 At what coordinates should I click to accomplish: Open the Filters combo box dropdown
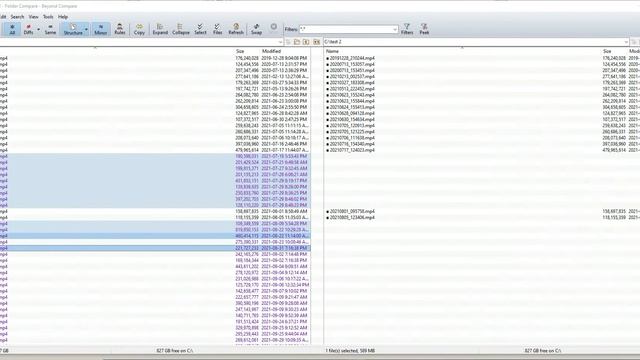pyautogui.click(x=395, y=29)
